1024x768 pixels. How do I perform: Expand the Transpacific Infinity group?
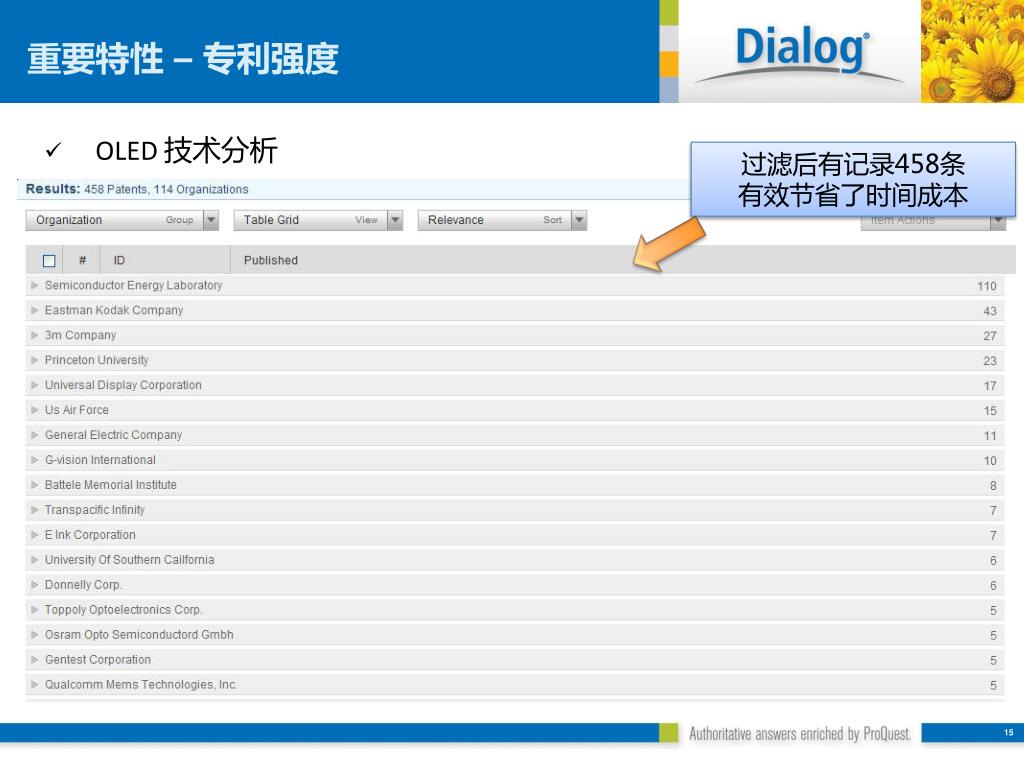pyautogui.click(x=35, y=509)
